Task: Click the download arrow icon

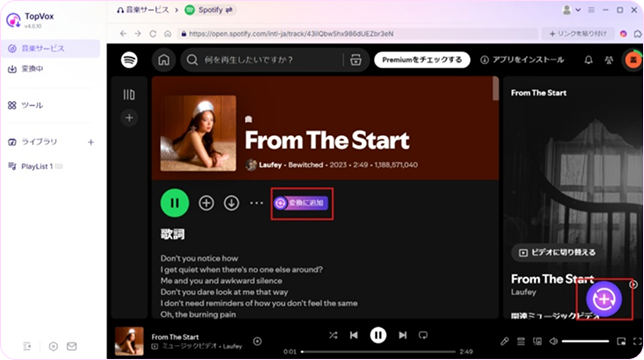Action: click(231, 203)
